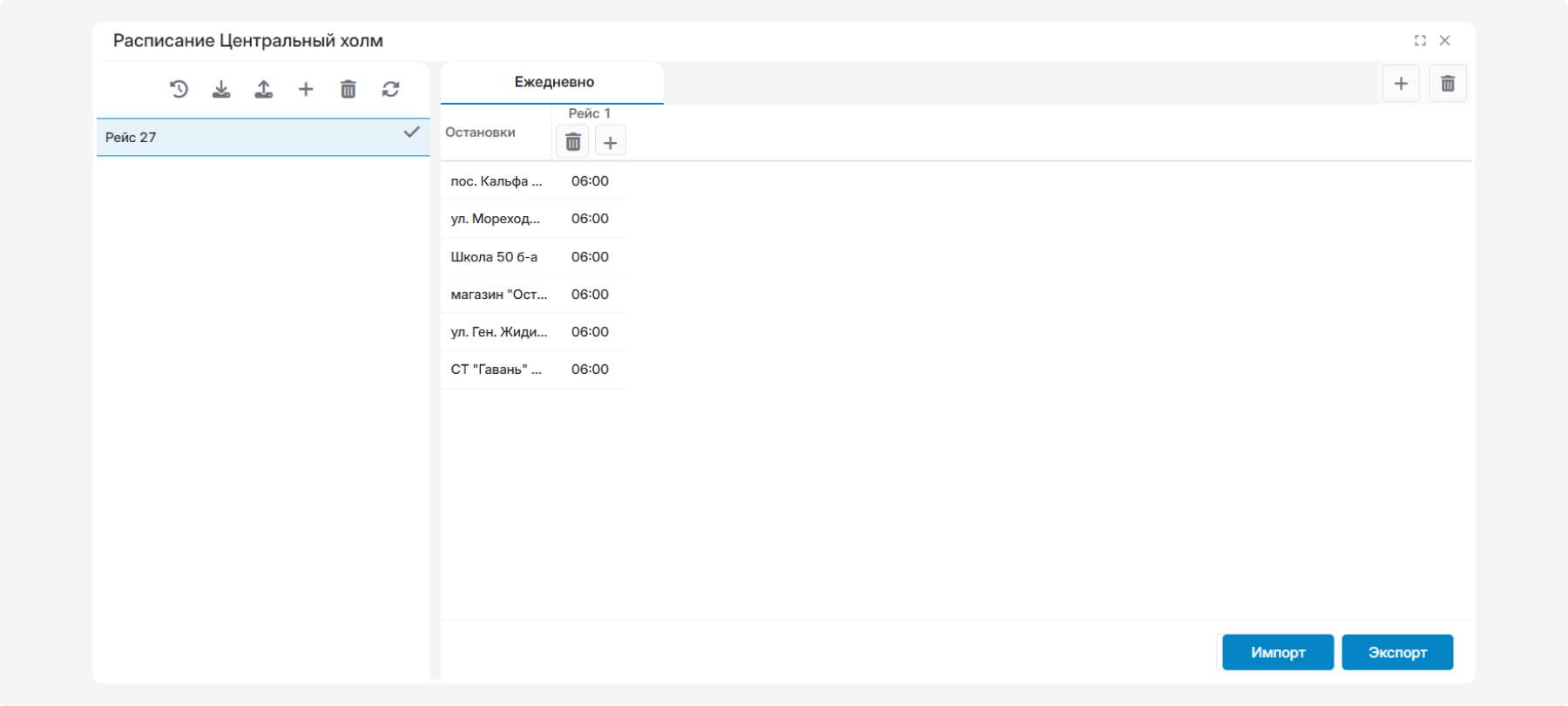The width and height of the screenshot is (1568, 706).
Task: Add a new schedule tab at top right
Action: pyautogui.click(x=1401, y=84)
